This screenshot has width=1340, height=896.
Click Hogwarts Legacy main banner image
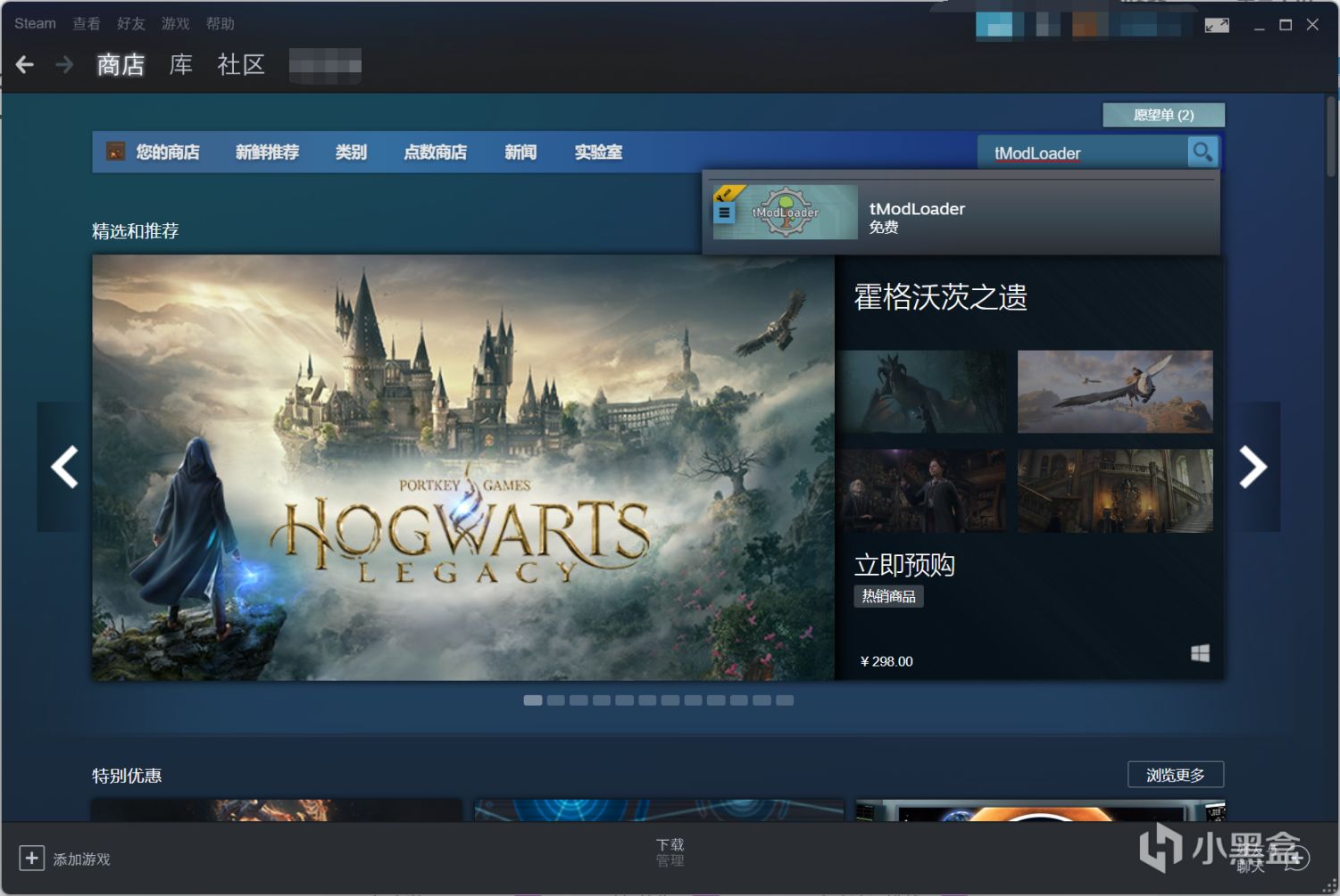[x=463, y=467]
